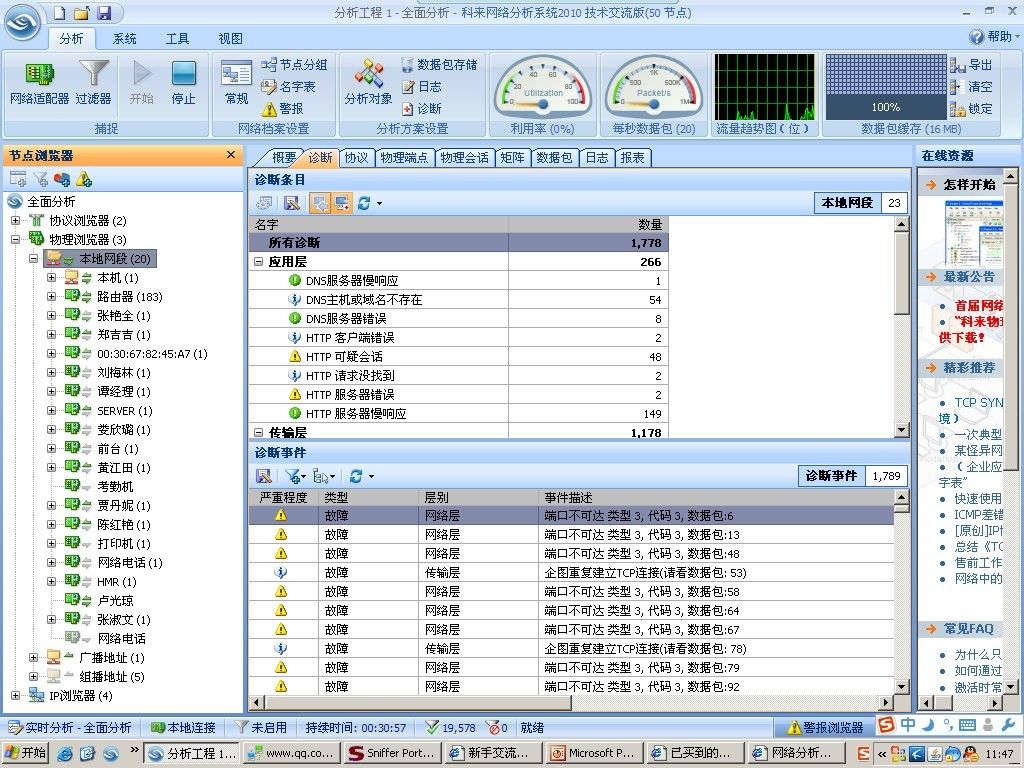
Task: Open the 工具 ribbon menu
Action: pyautogui.click(x=177, y=38)
